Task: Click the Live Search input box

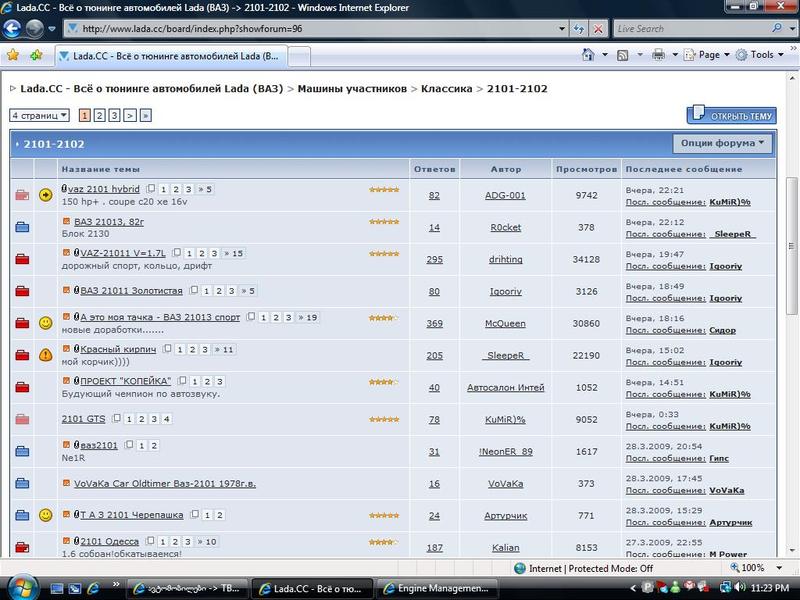Action: pyautogui.click(x=693, y=29)
